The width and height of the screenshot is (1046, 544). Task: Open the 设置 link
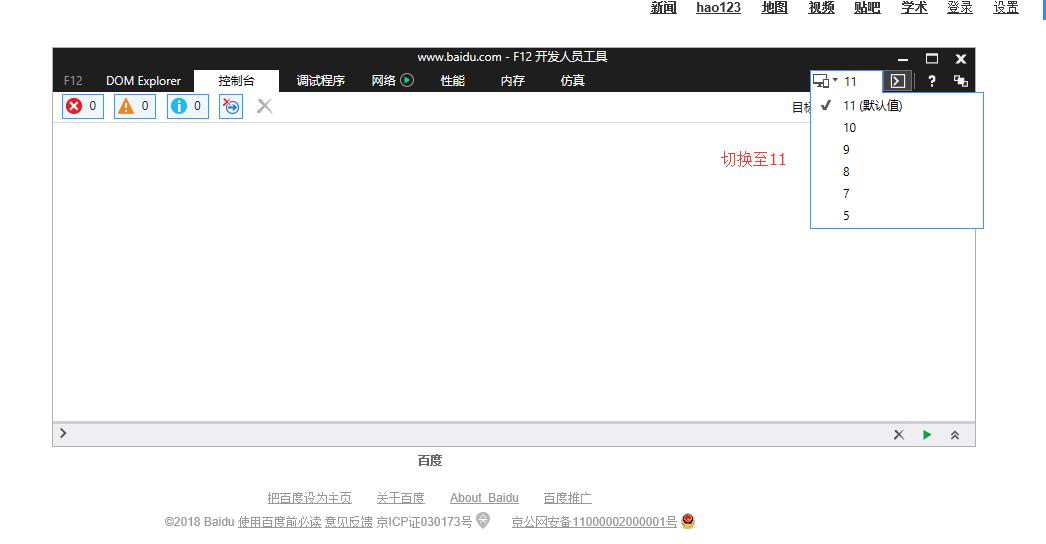(1006, 7)
